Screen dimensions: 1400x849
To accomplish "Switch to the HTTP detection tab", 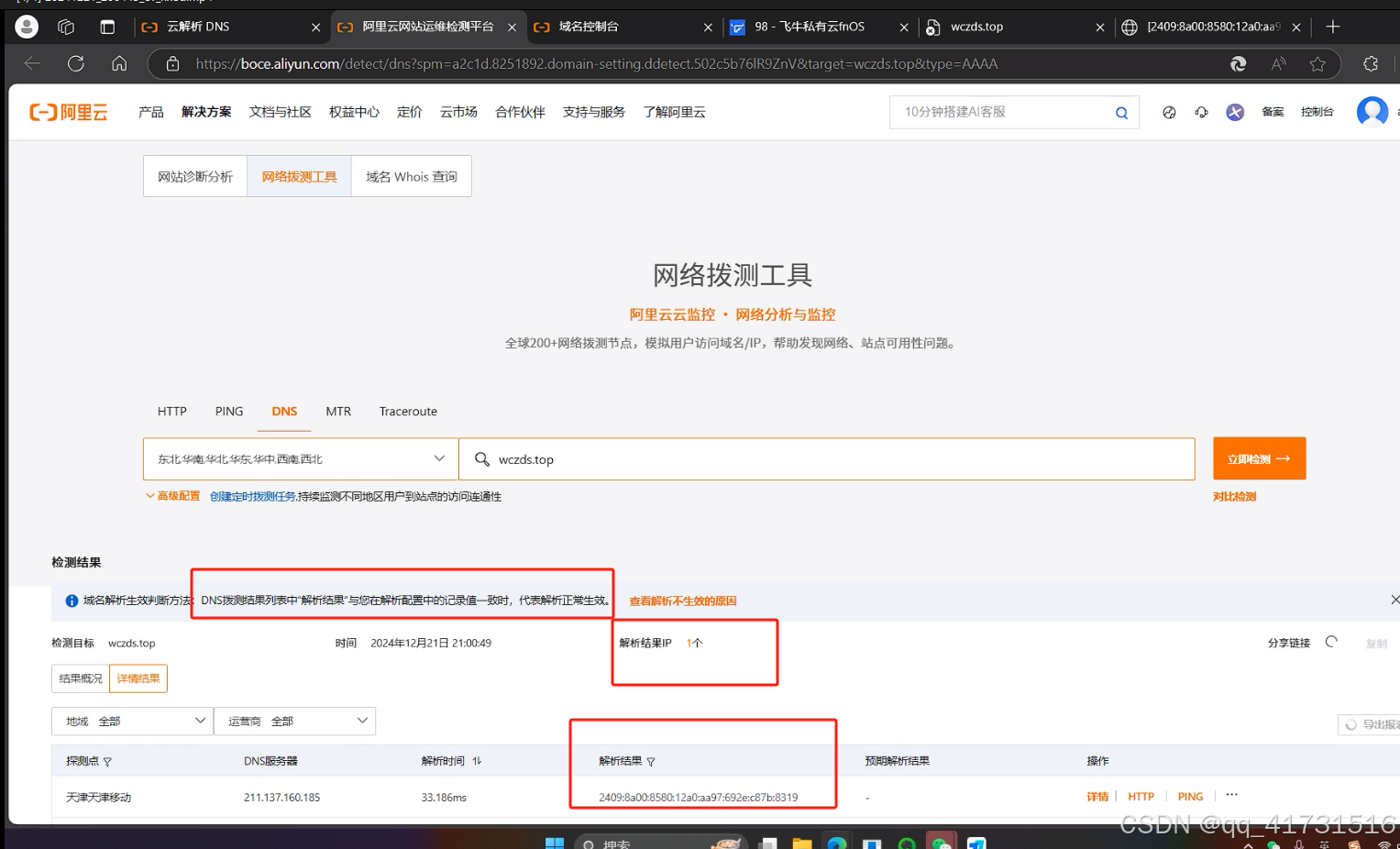I will [x=172, y=412].
